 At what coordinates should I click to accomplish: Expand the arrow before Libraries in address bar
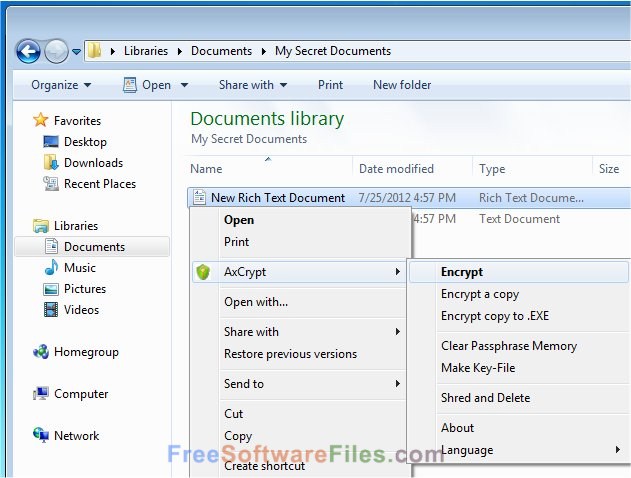(113, 51)
